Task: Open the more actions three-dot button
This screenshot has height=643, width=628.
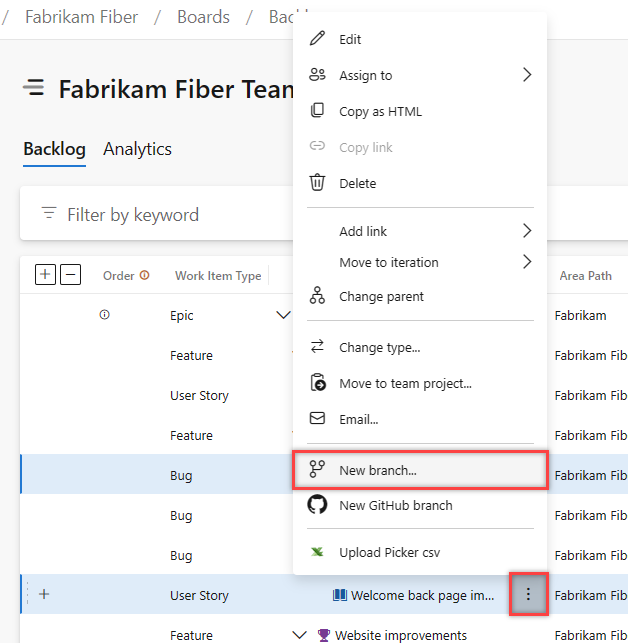Action: click(528, 594)
